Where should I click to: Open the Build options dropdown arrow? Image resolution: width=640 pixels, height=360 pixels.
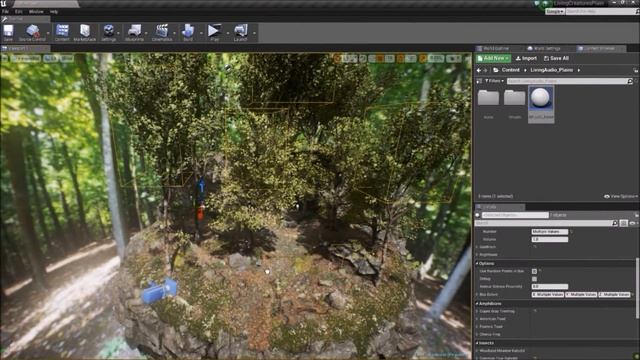(201, 33)
